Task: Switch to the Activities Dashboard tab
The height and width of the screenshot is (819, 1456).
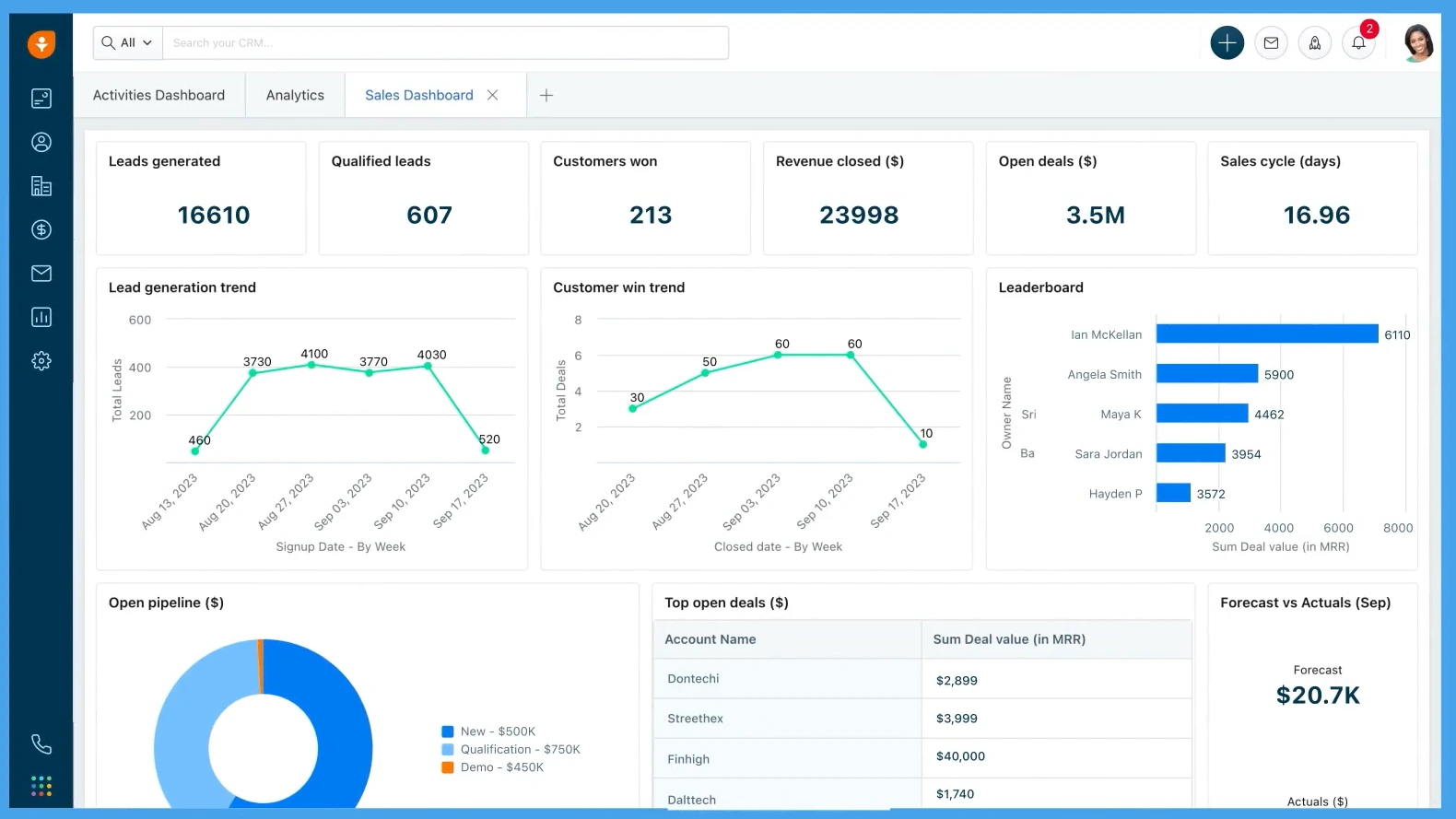Action: coord(159,96)
